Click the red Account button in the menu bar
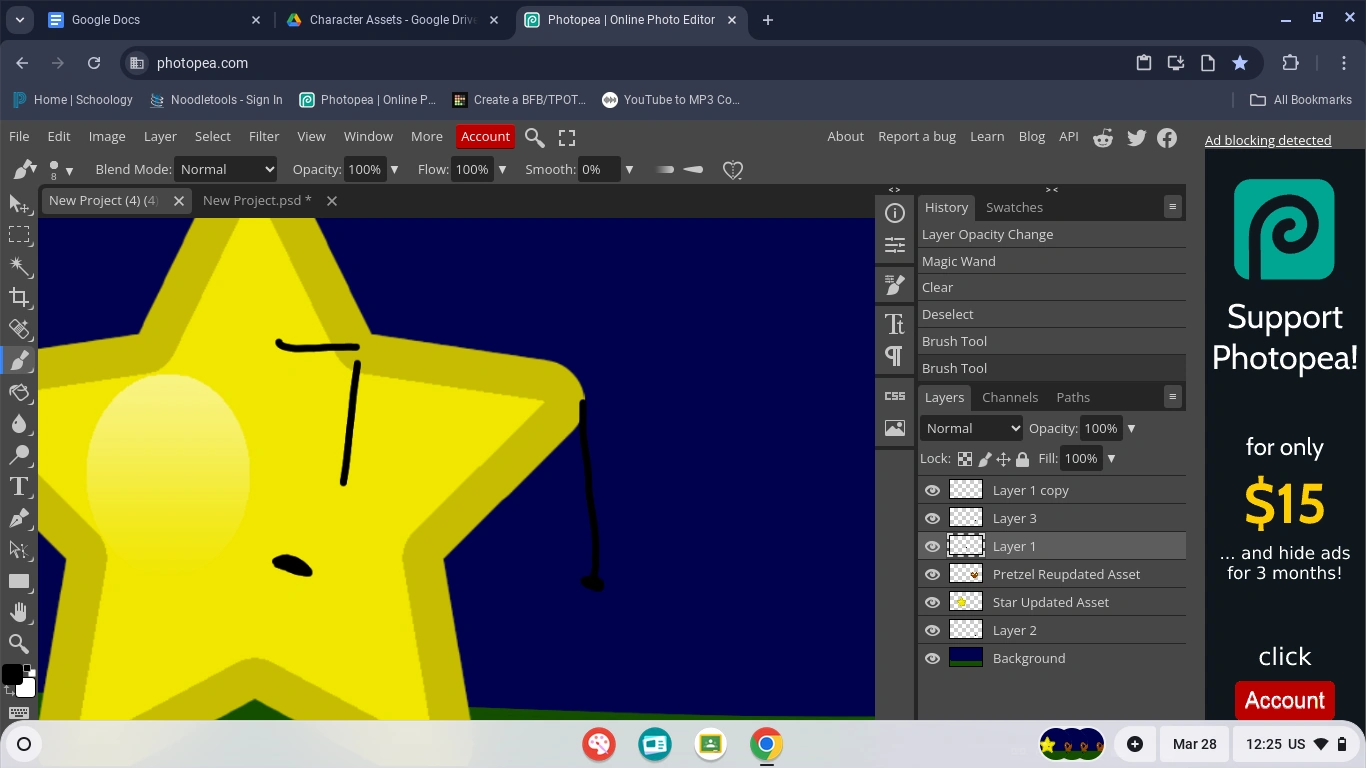The height and width of the screenshot is (768, 1366). pos(485,136)
